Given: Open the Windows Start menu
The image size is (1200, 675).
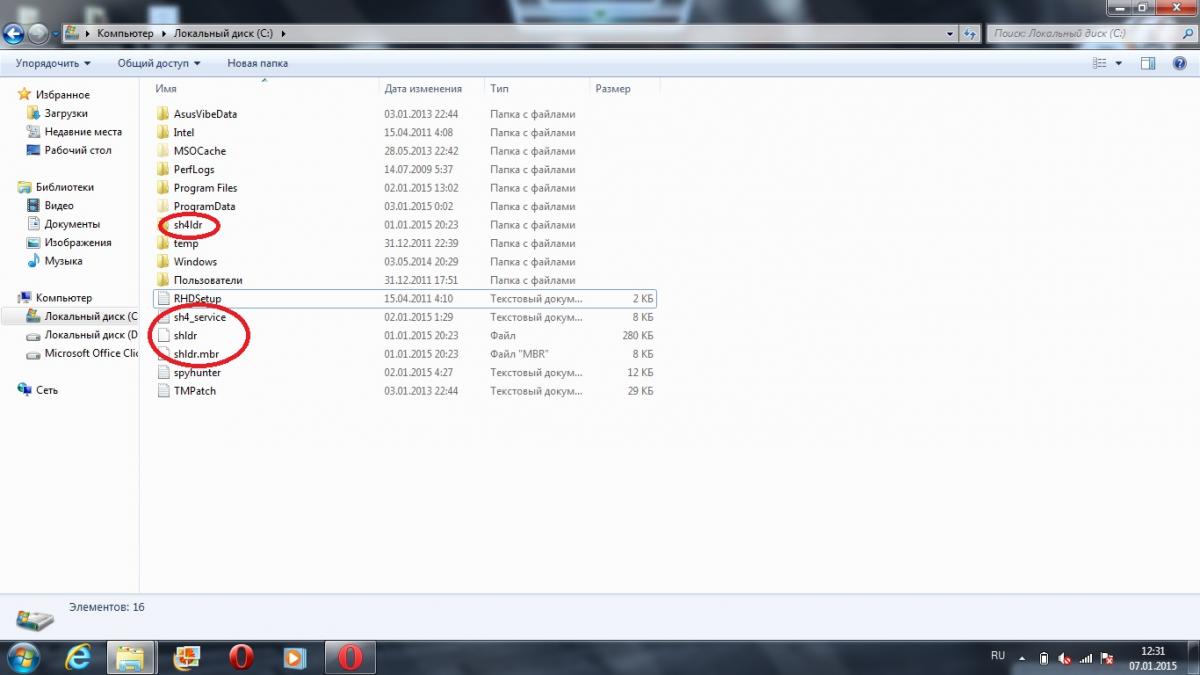Looking at the screenshot, I should (22, 657).
